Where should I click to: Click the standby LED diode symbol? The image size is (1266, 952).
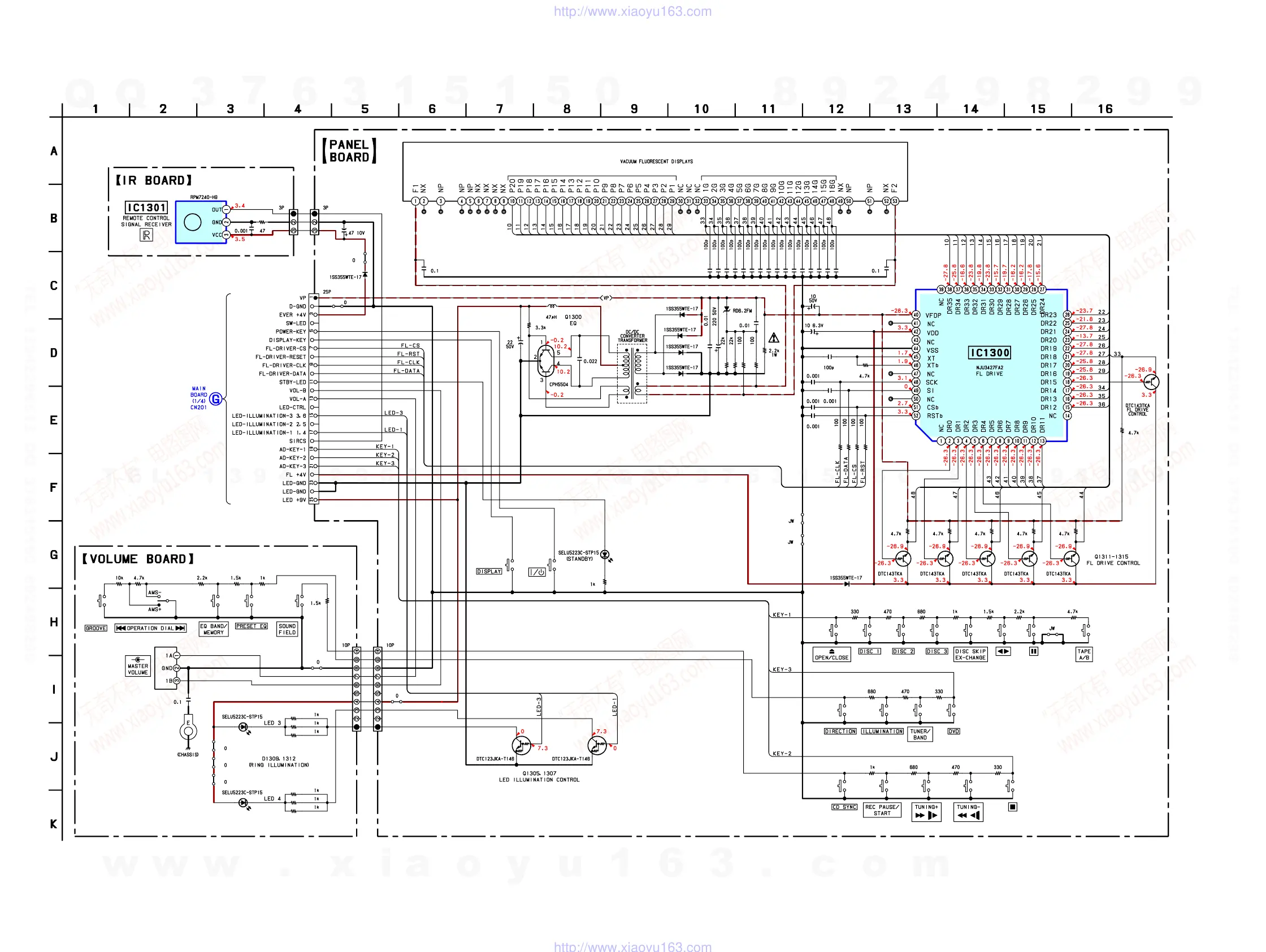click(x=604, y=554)
